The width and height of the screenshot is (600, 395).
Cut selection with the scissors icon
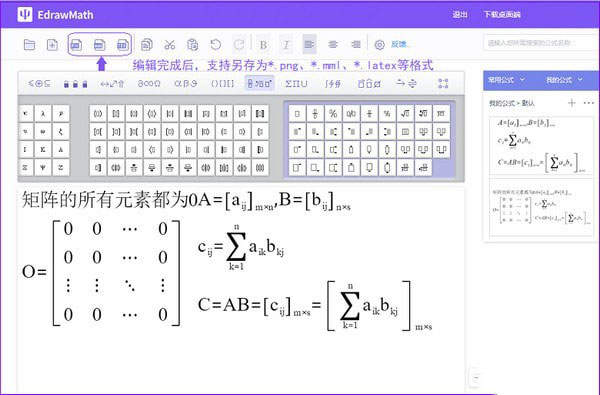pos(170,45)
